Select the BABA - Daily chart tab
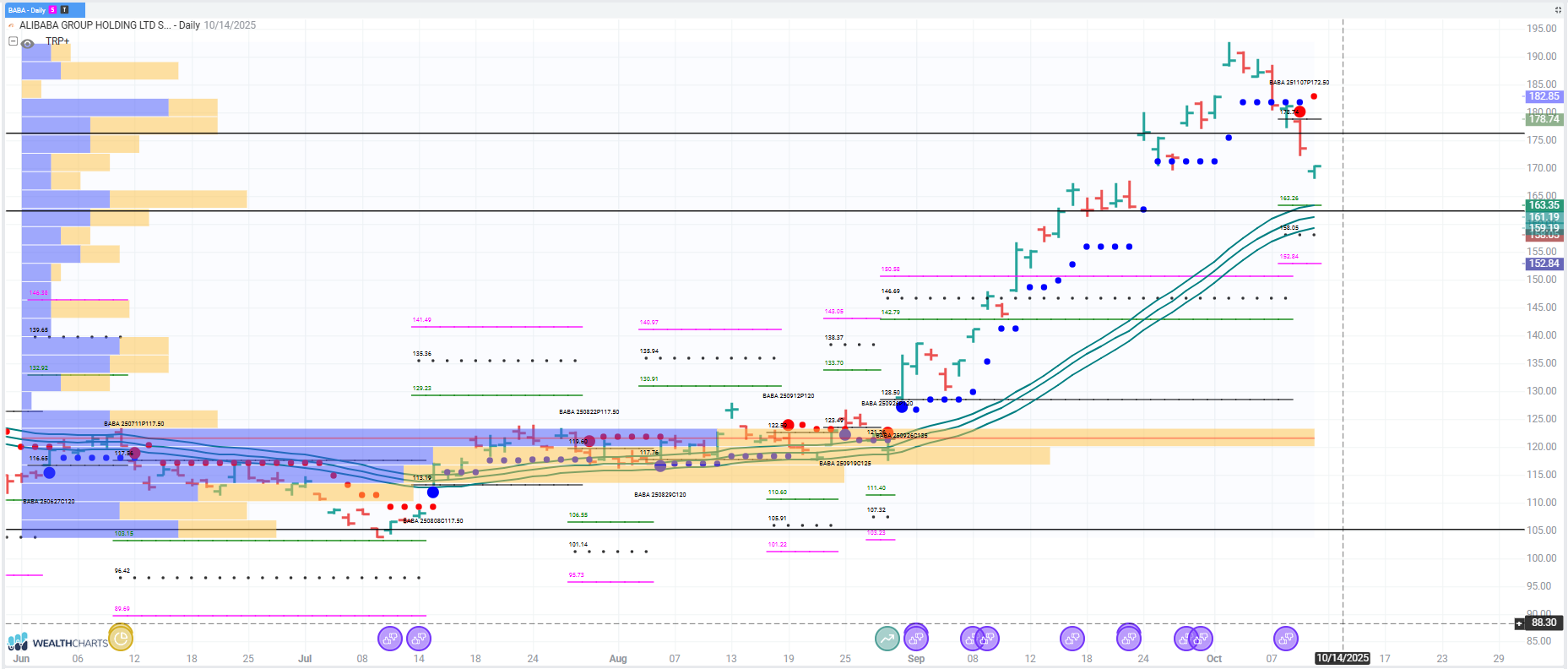Viewport: 1568px width, 669px height. pyautogui.click(x=26, y=10)
